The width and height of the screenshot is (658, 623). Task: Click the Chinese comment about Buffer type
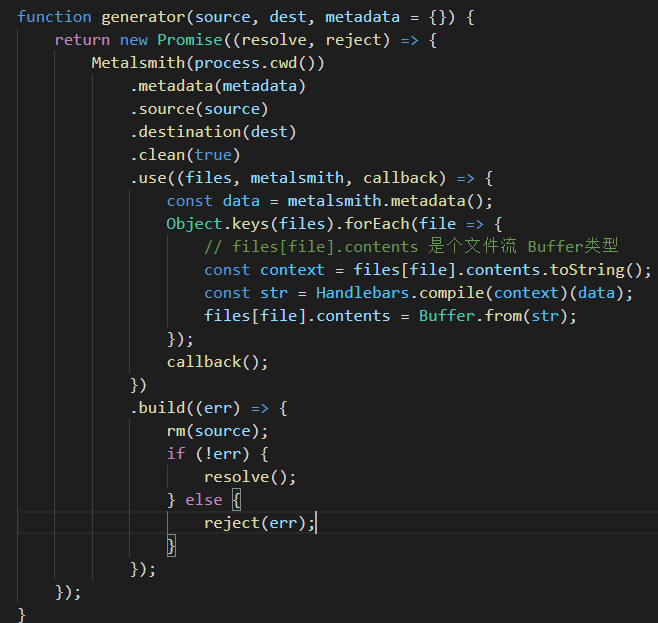point(411,246)
